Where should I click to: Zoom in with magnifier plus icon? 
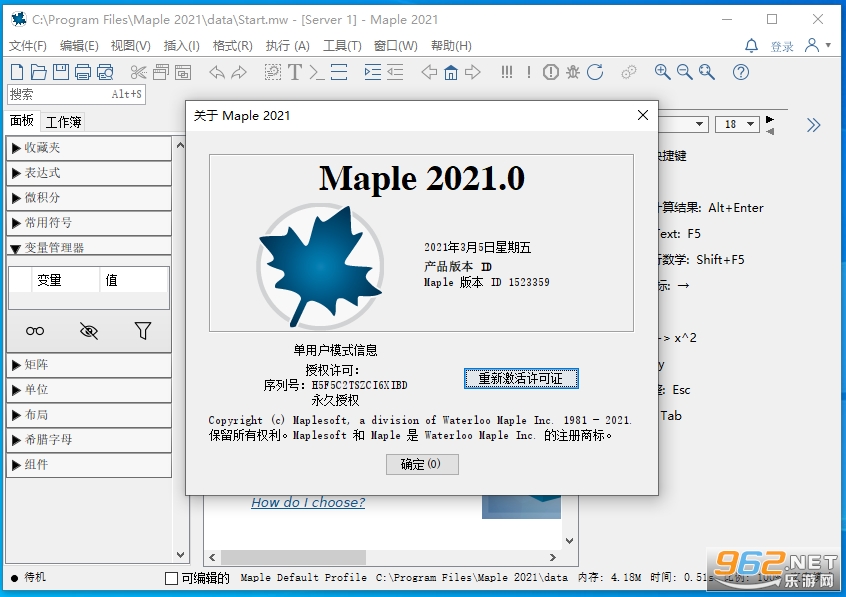click(x=663, y=72)
